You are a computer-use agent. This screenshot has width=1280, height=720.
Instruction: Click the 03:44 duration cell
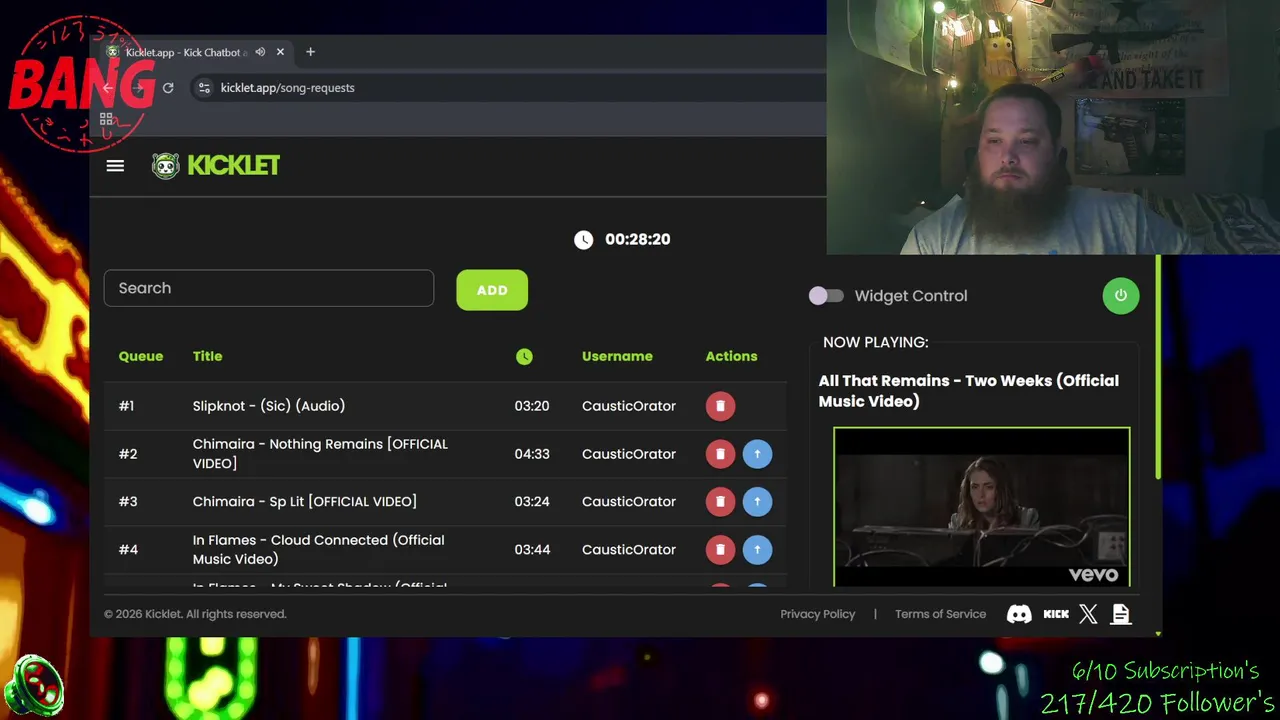(532, 550)
